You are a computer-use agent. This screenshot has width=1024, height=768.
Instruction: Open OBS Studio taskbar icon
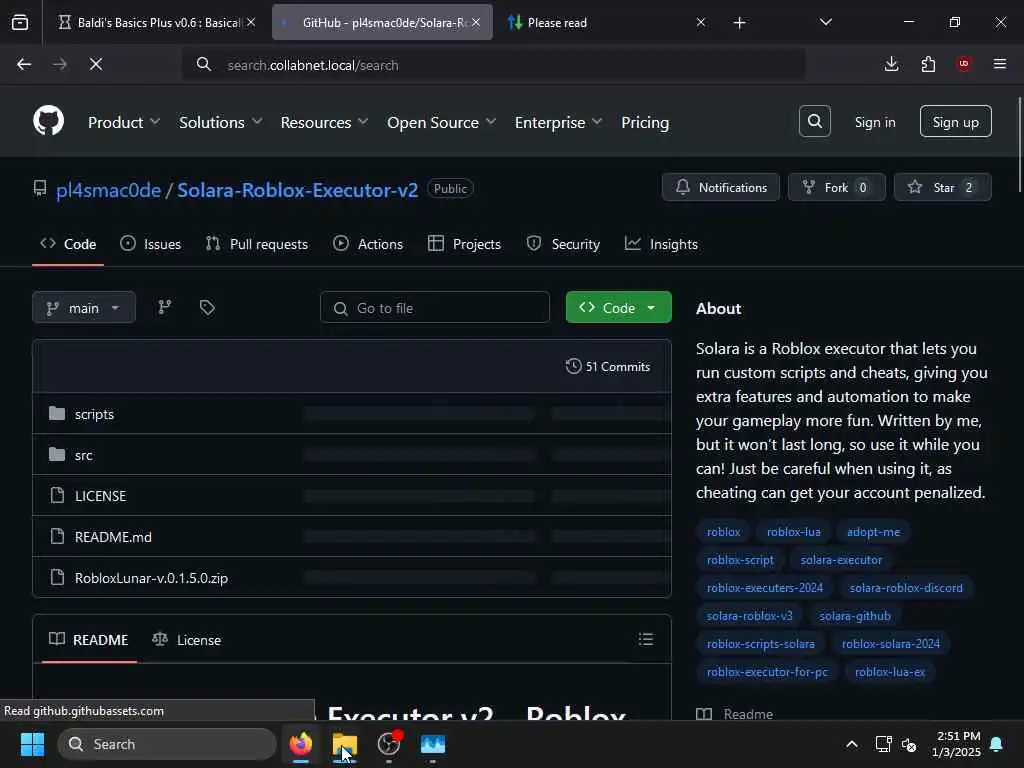[x=389, y=744]
